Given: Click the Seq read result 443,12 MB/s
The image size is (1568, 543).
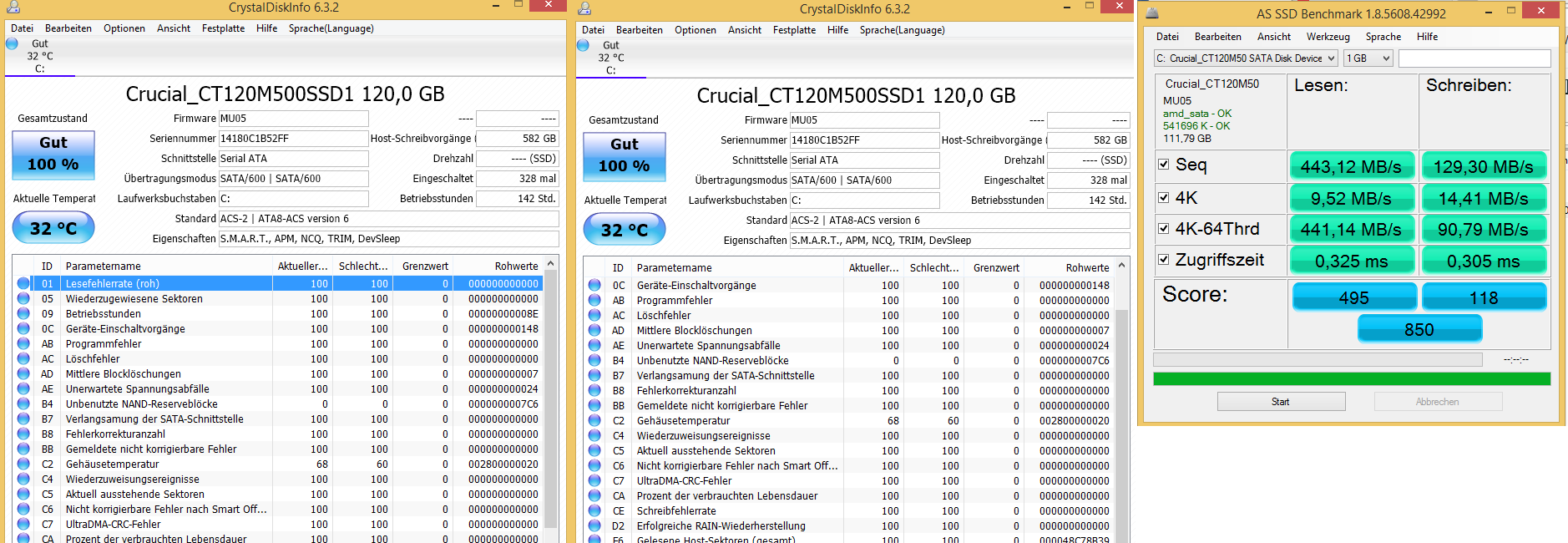Looking at the screenshot, I should pyautogui.click(x=1352, y=166).
